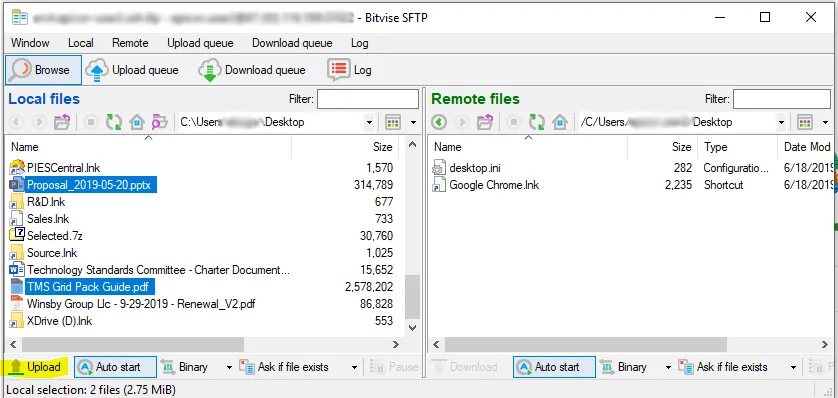The image size is (838, 398).
Task: Click the Download button
Action: [465, 367]
